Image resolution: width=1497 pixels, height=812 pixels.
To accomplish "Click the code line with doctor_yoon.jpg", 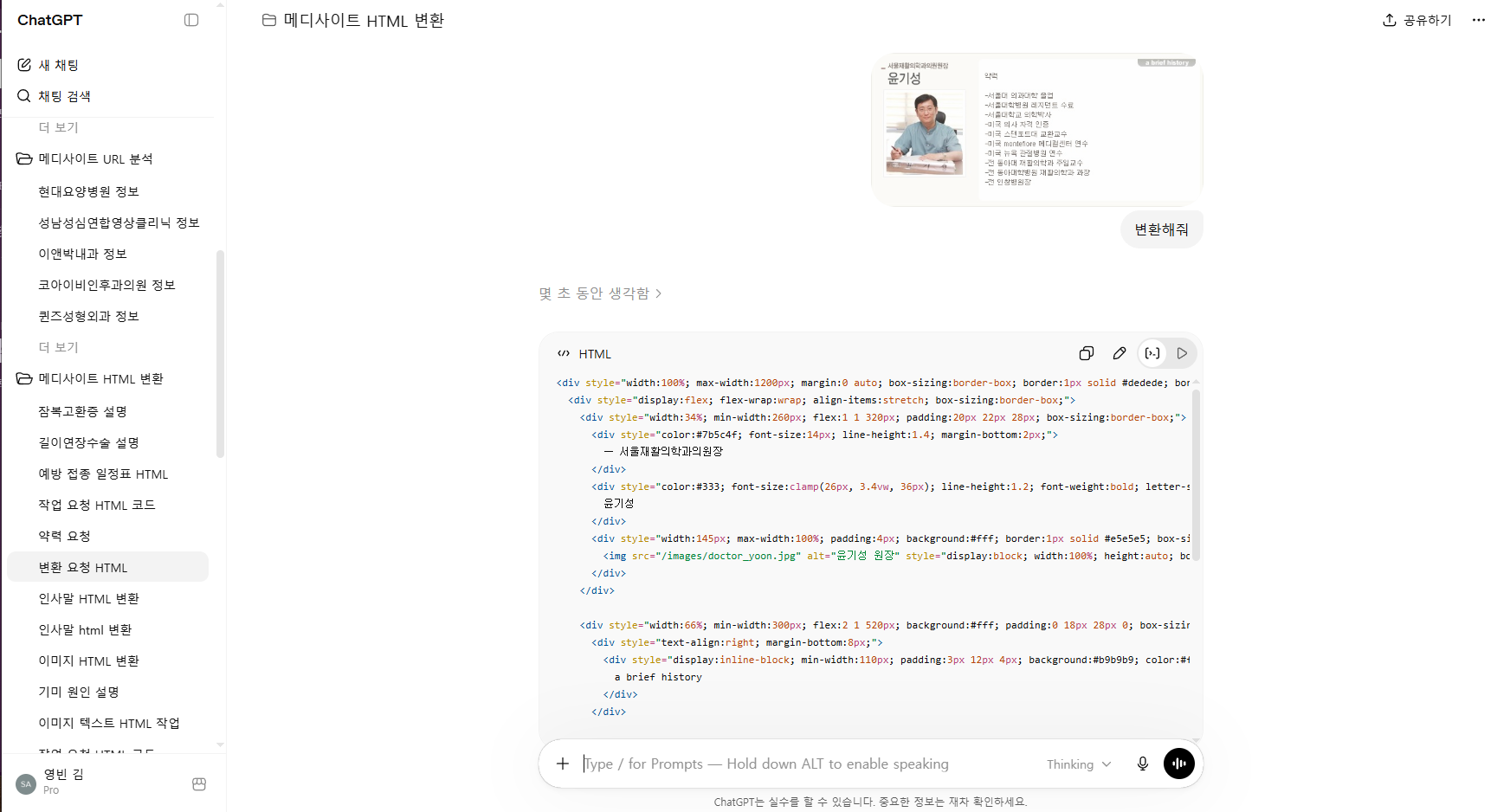I will pos(896,556).
